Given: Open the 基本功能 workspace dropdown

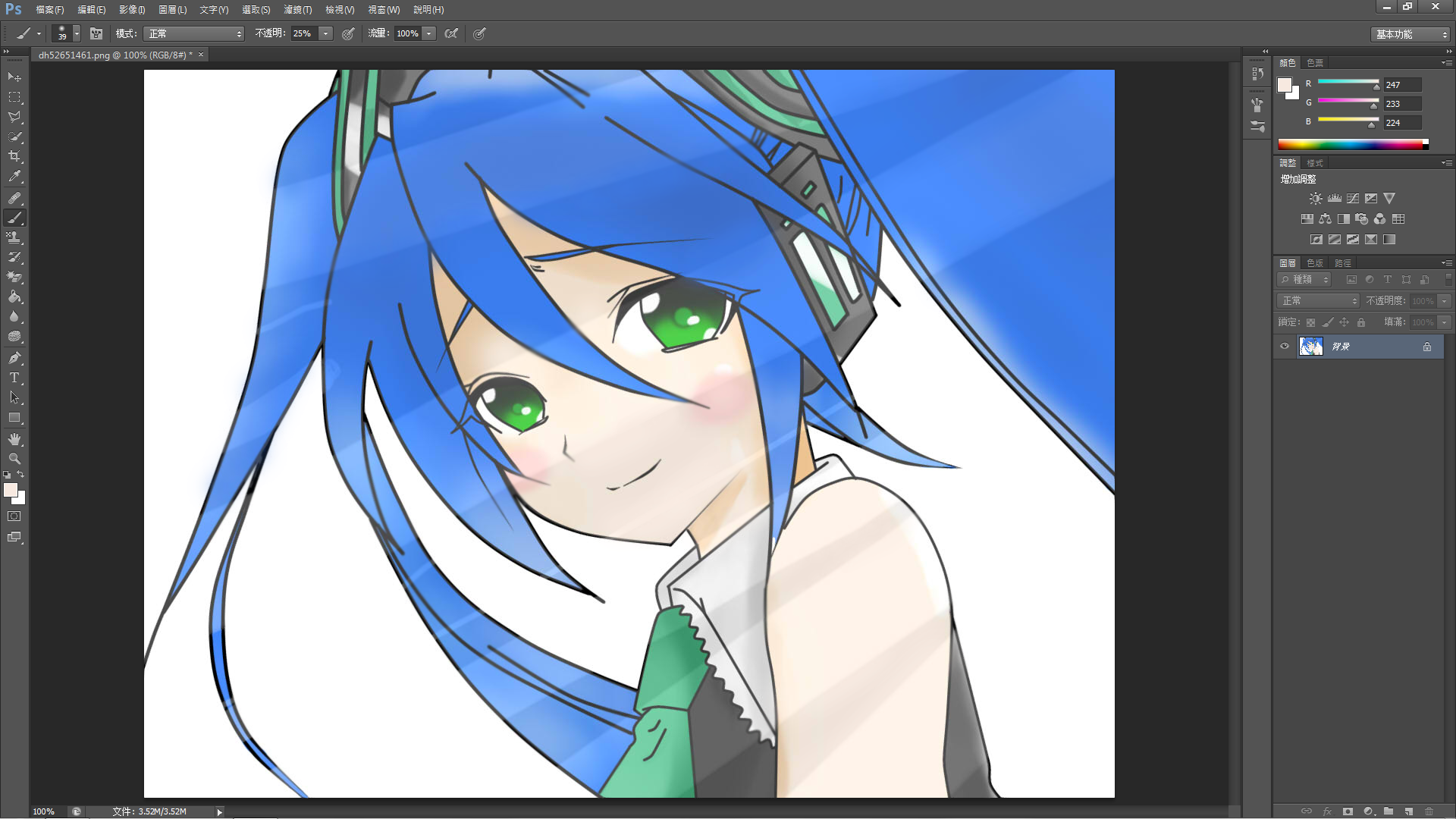Looking at the screenshot, I should 1412,34.
